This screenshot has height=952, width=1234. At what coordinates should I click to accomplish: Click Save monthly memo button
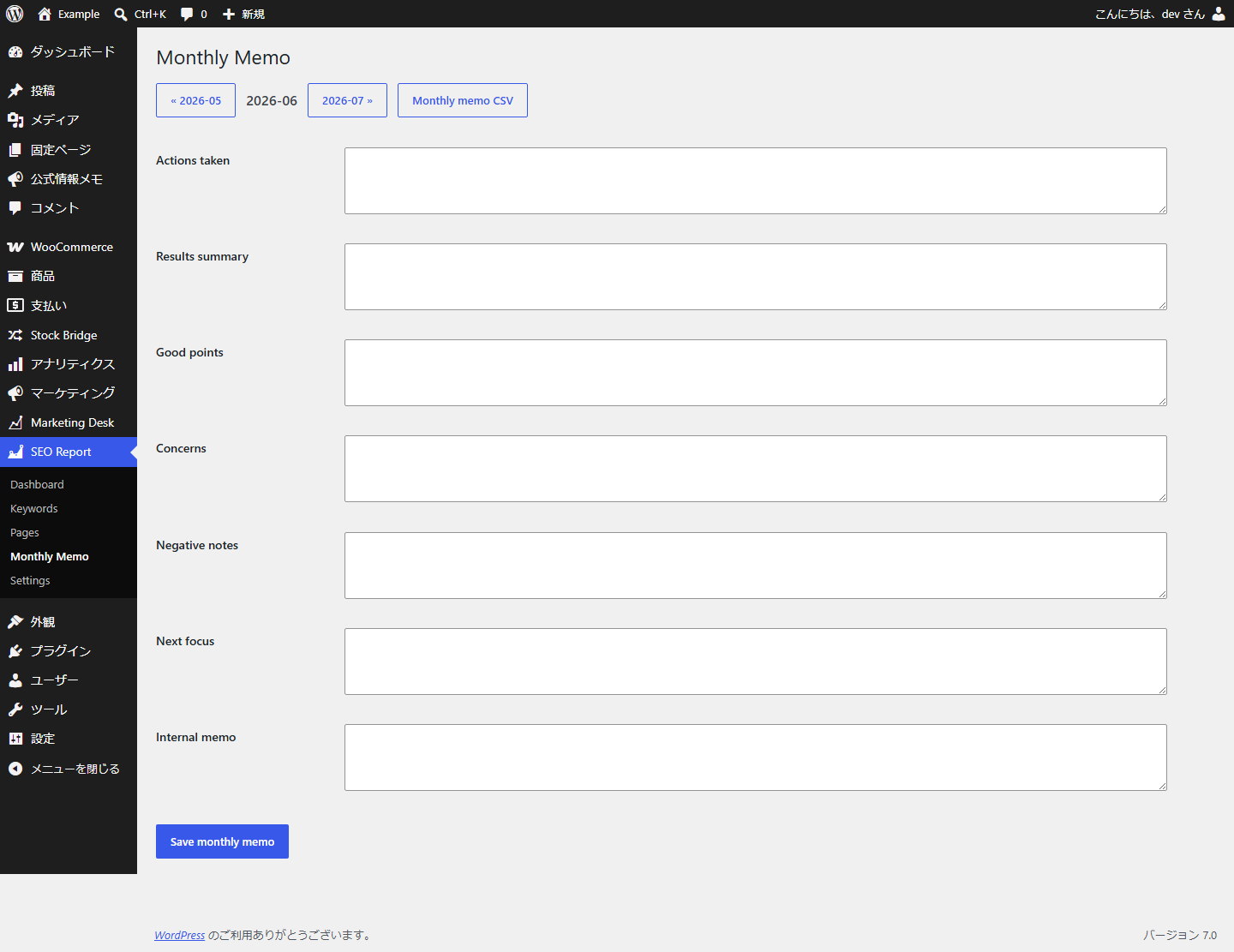[x=222, y=841]
